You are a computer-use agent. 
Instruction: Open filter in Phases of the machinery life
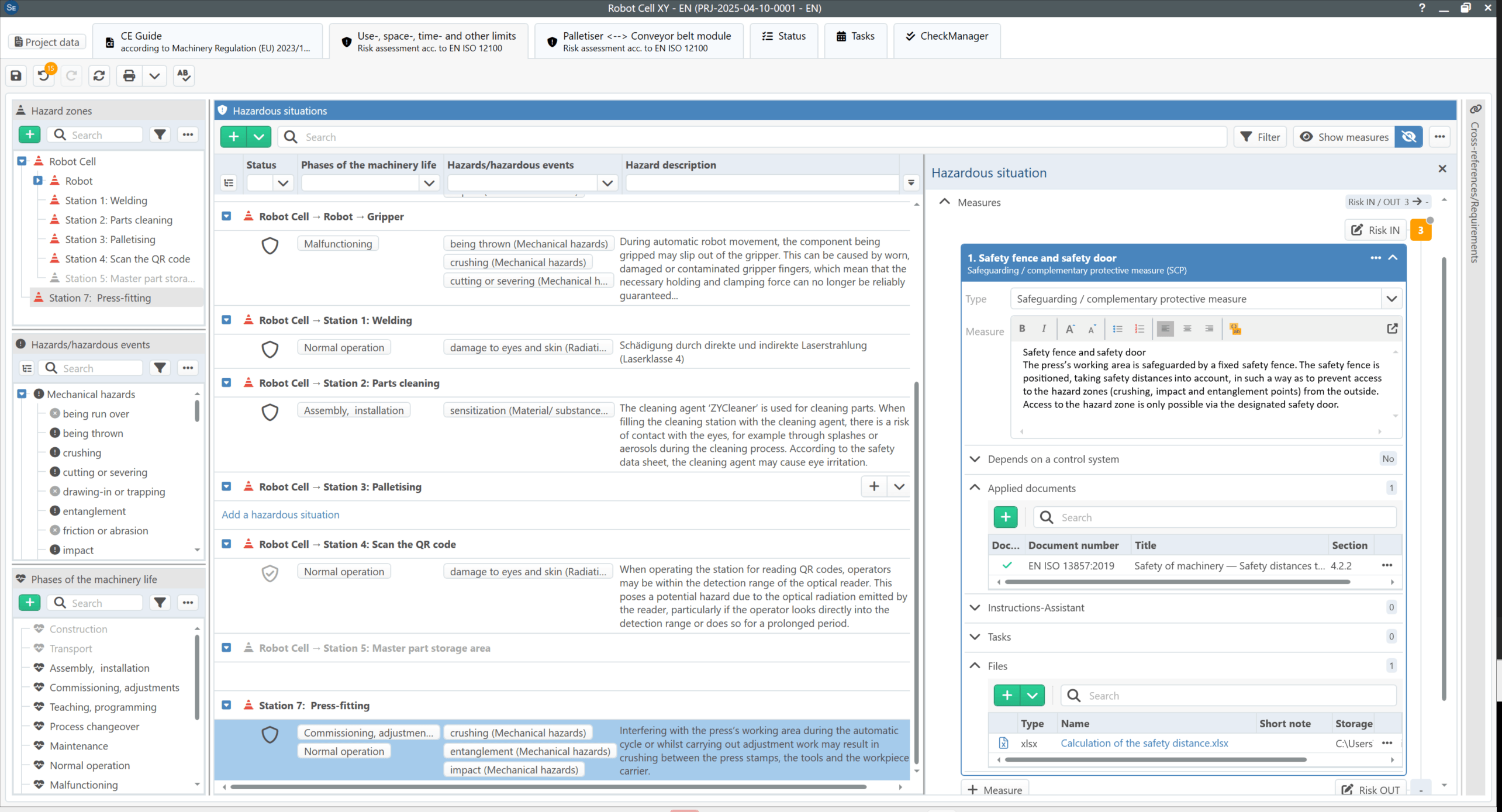160,602
